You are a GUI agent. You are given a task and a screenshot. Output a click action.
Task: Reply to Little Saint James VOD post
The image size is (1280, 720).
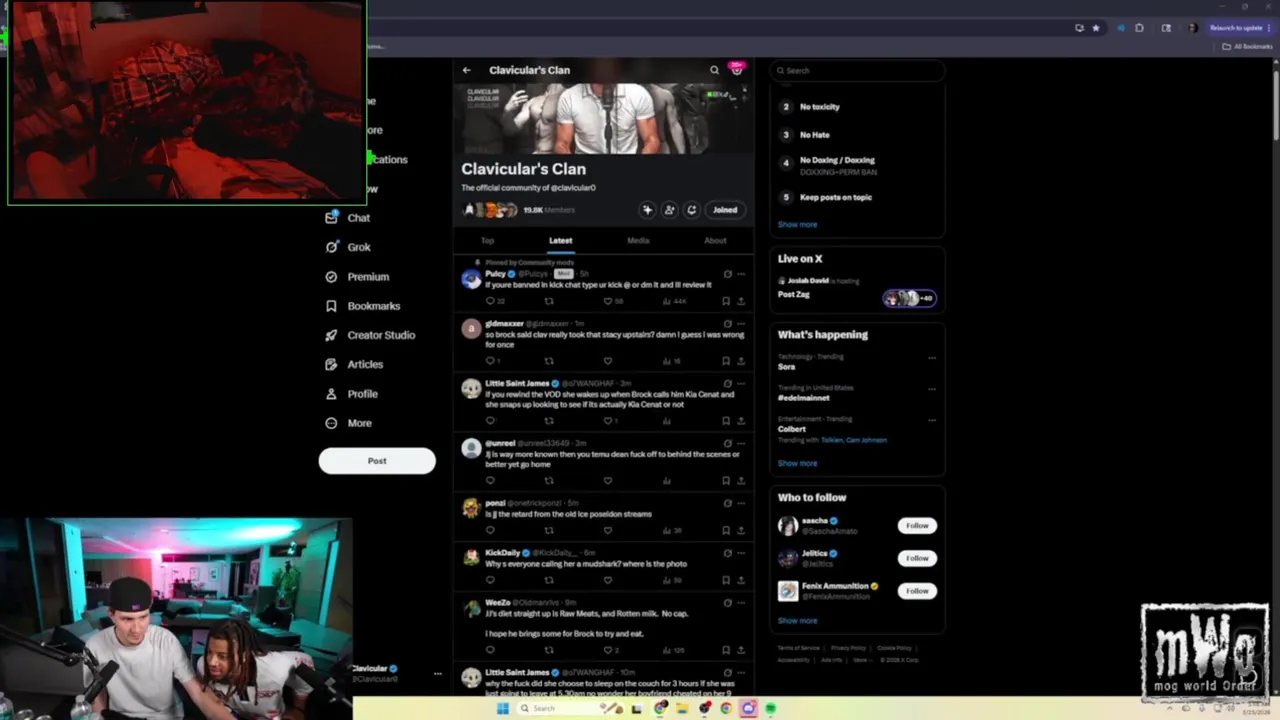coord(490,421)
